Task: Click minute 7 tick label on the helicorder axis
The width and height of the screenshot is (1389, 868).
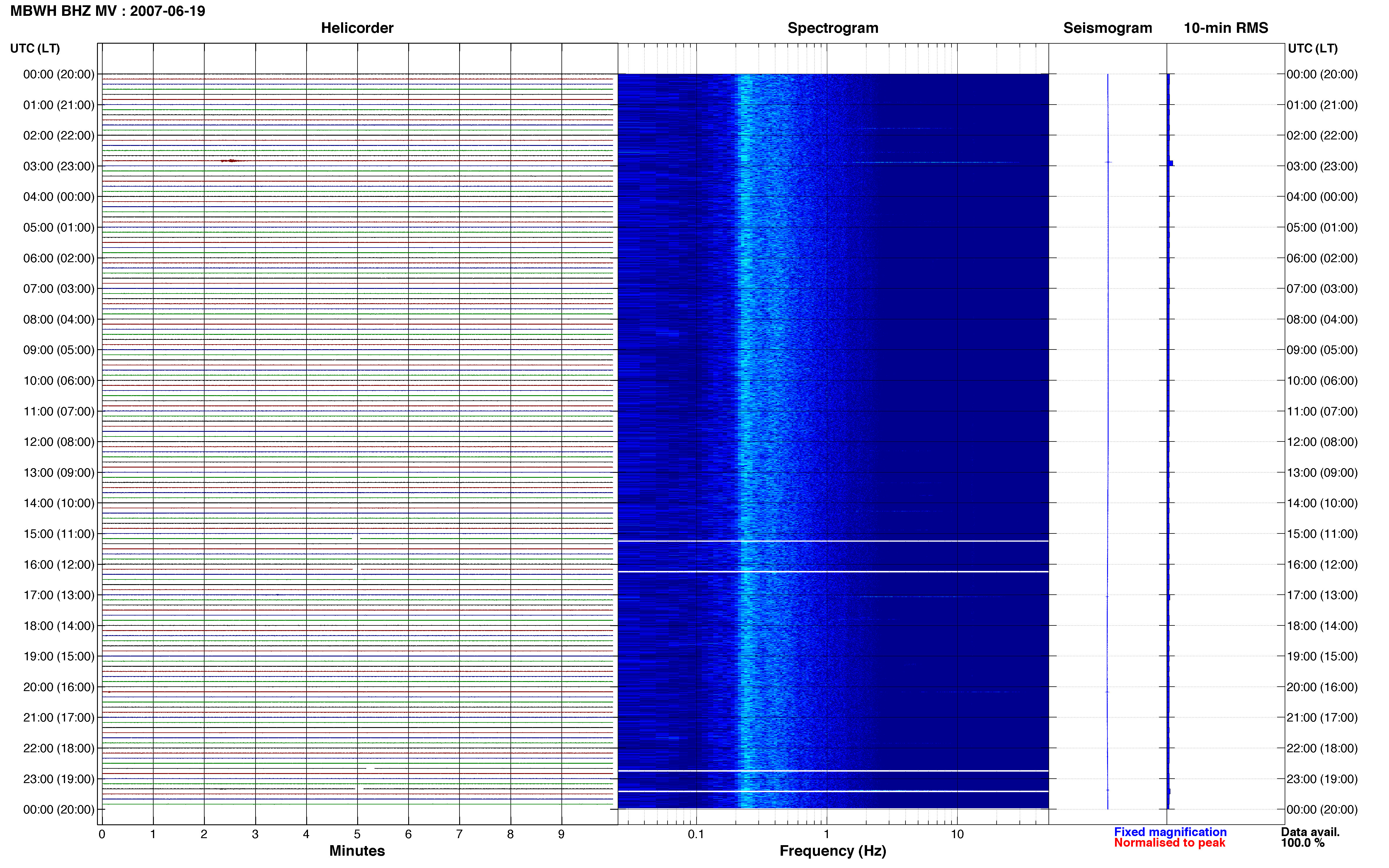Action: pyautogui.click(x=459, y=834)
